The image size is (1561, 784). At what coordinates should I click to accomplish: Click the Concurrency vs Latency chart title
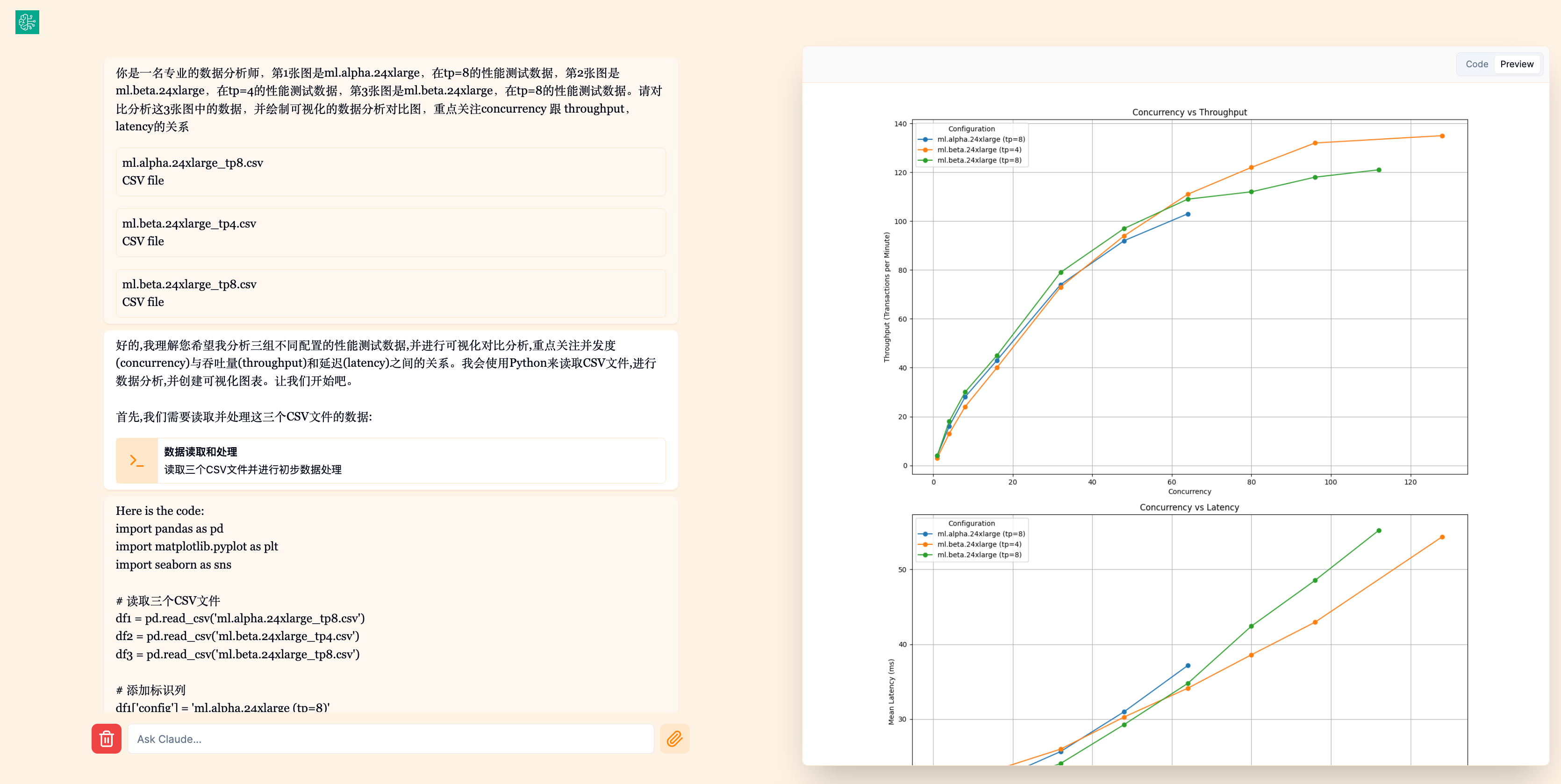(x=1189, y=507)
